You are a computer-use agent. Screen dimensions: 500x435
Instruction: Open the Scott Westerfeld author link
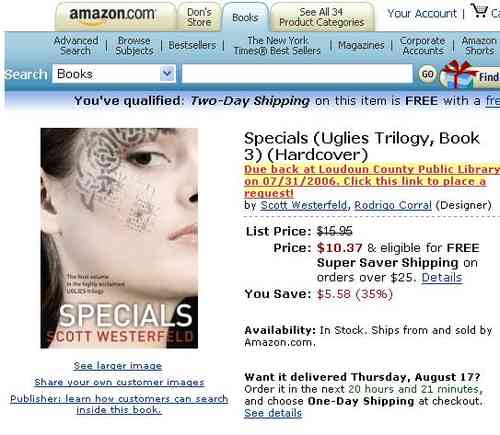(304, 205)
